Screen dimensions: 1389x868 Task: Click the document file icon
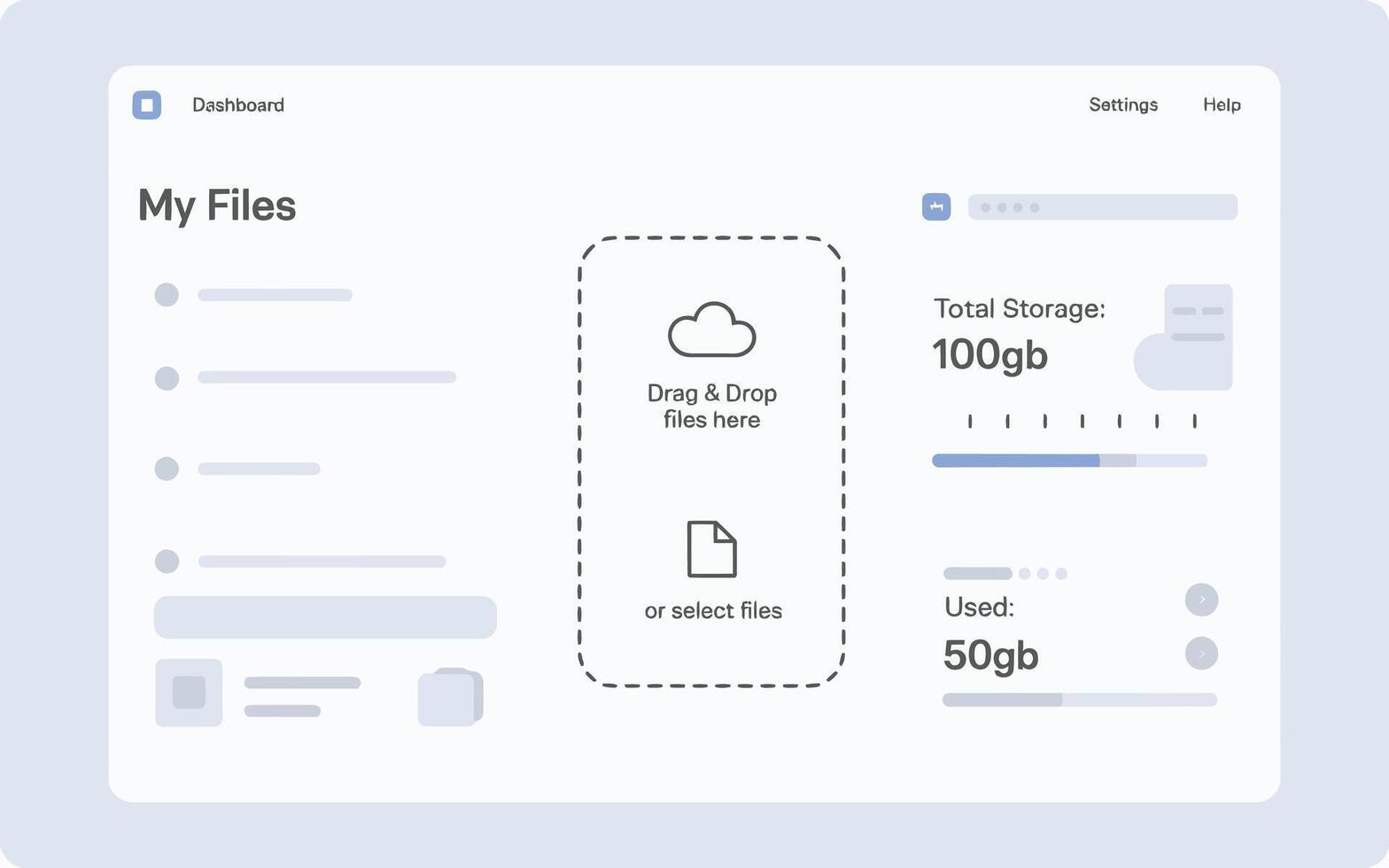pos(712,549)
